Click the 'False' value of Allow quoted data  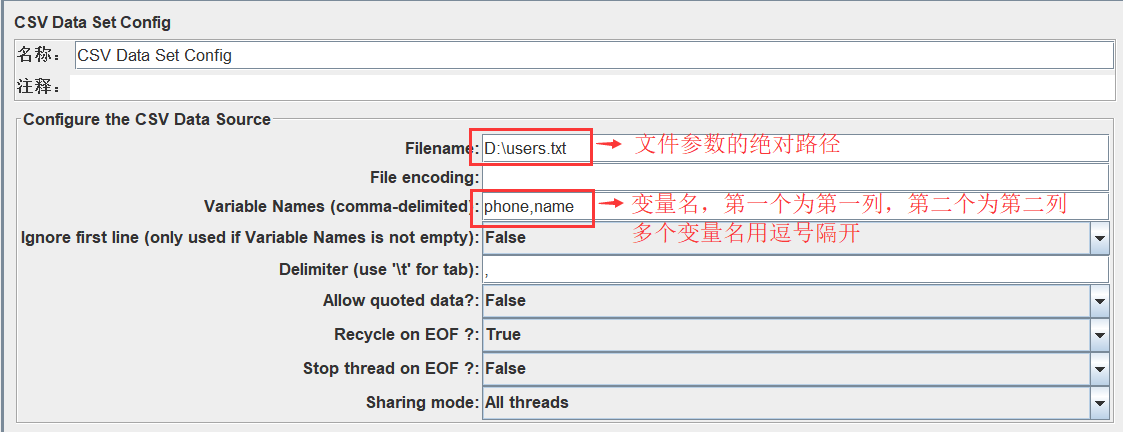click(x=505, y=301)
